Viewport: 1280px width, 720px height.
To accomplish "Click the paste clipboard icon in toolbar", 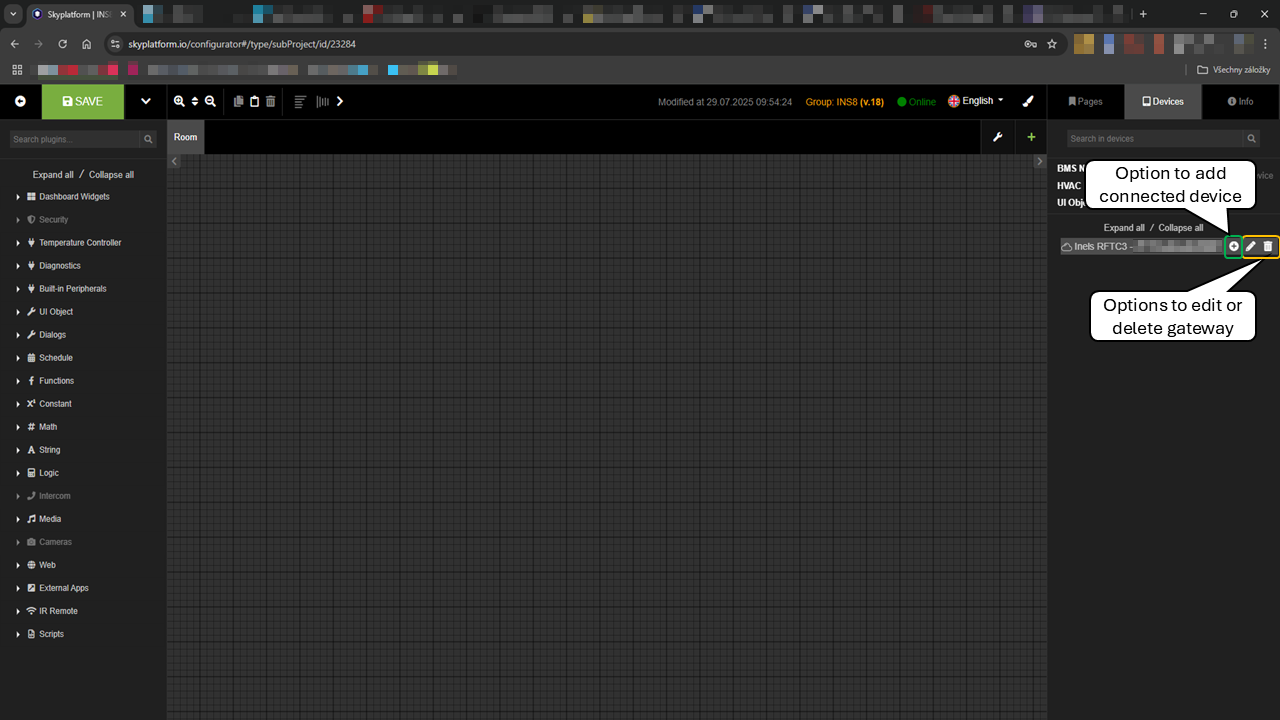I will 254,101.
